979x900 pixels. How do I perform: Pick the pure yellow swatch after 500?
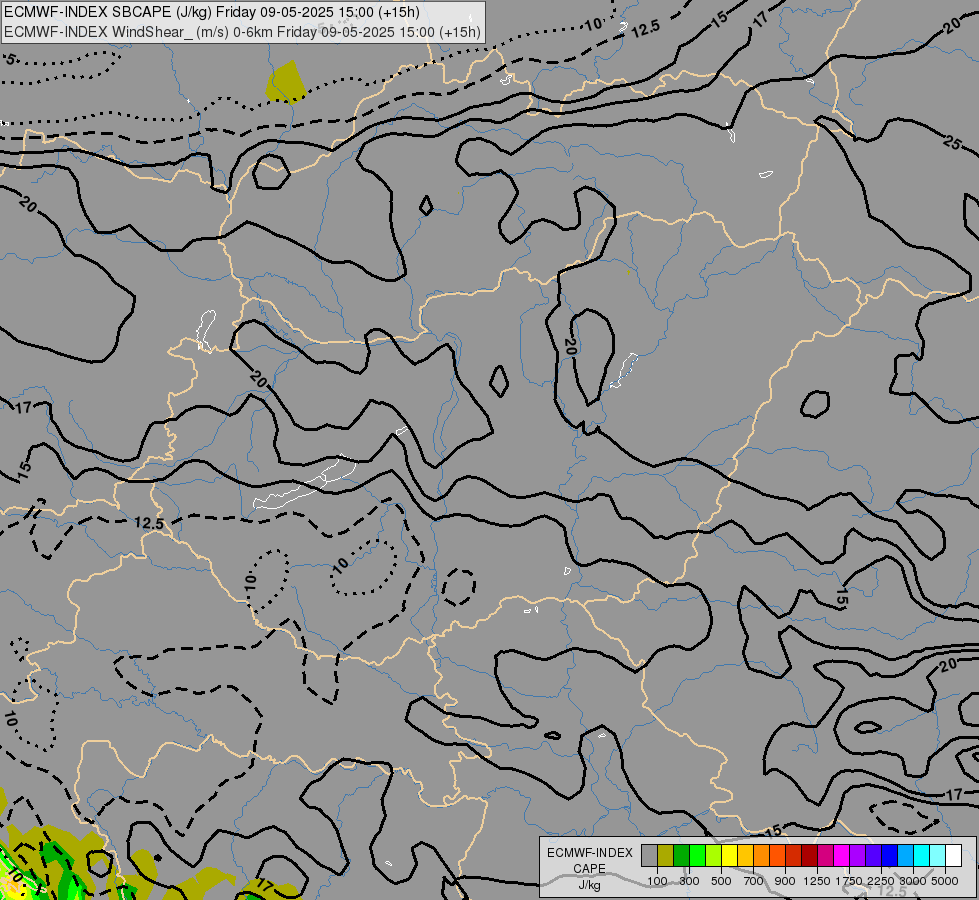pyautogui.click(x=729, y=855)
